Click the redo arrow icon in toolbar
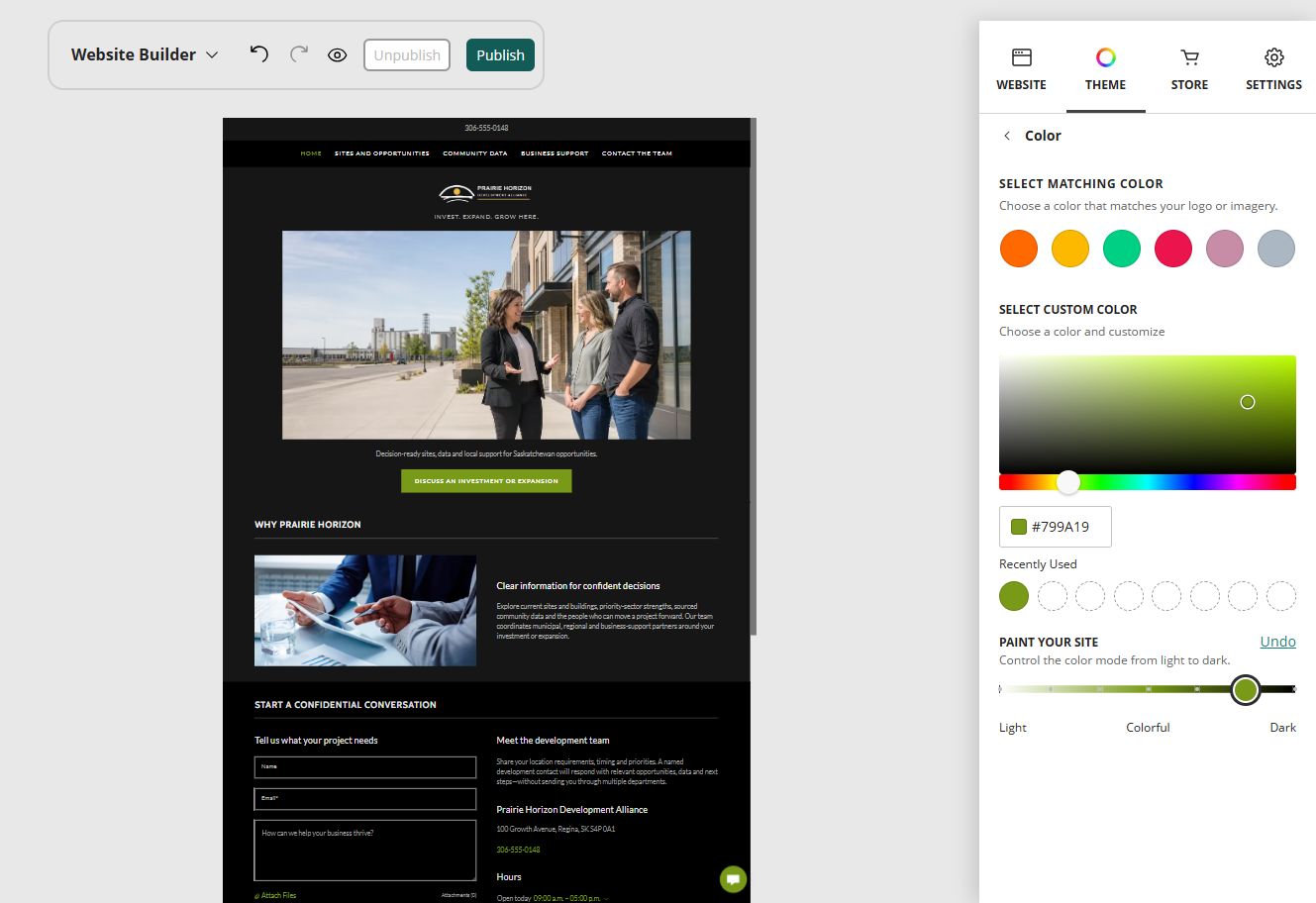Image resolution: width=1316 pixels, height=903 pixels. click(x=298, y=54)
